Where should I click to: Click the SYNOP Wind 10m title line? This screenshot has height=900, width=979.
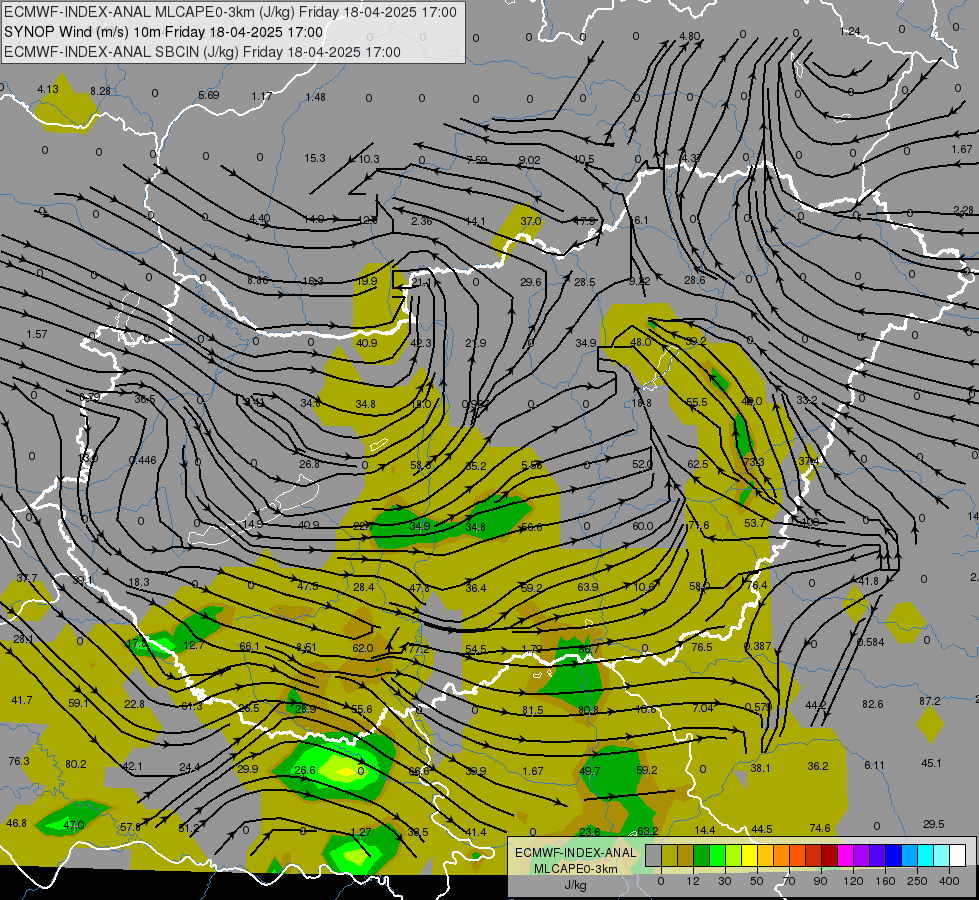click(164, 32)
